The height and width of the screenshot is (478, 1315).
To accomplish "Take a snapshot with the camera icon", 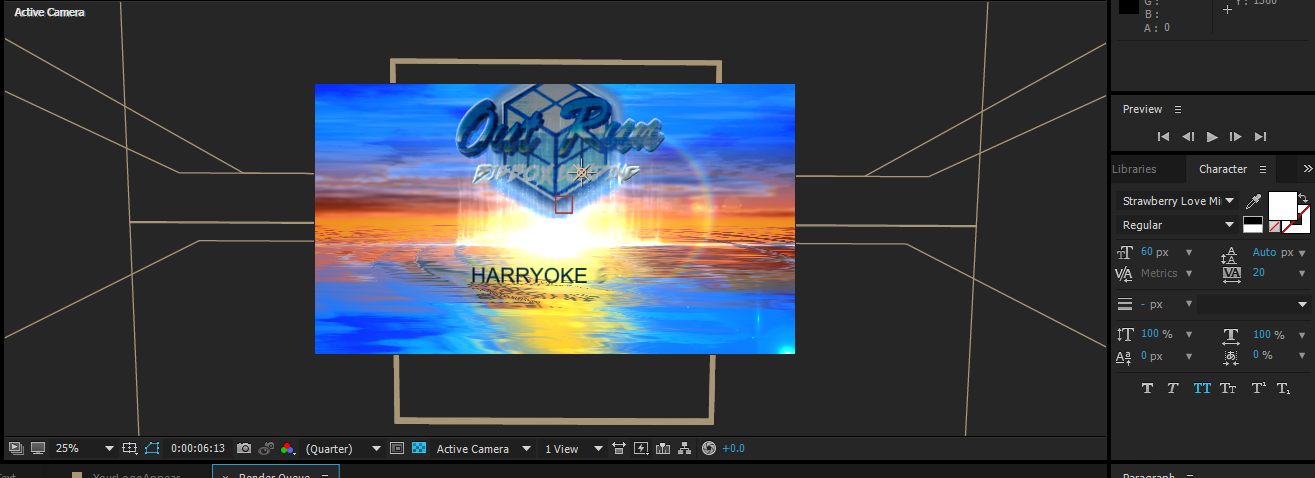I will click(x=244, y=449).
